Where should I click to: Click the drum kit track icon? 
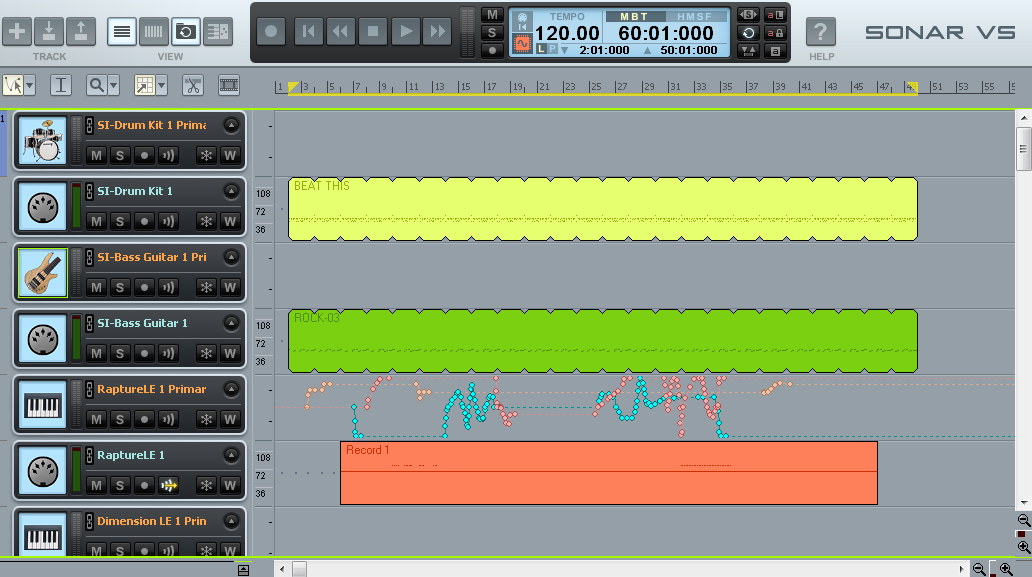point(43,141)
